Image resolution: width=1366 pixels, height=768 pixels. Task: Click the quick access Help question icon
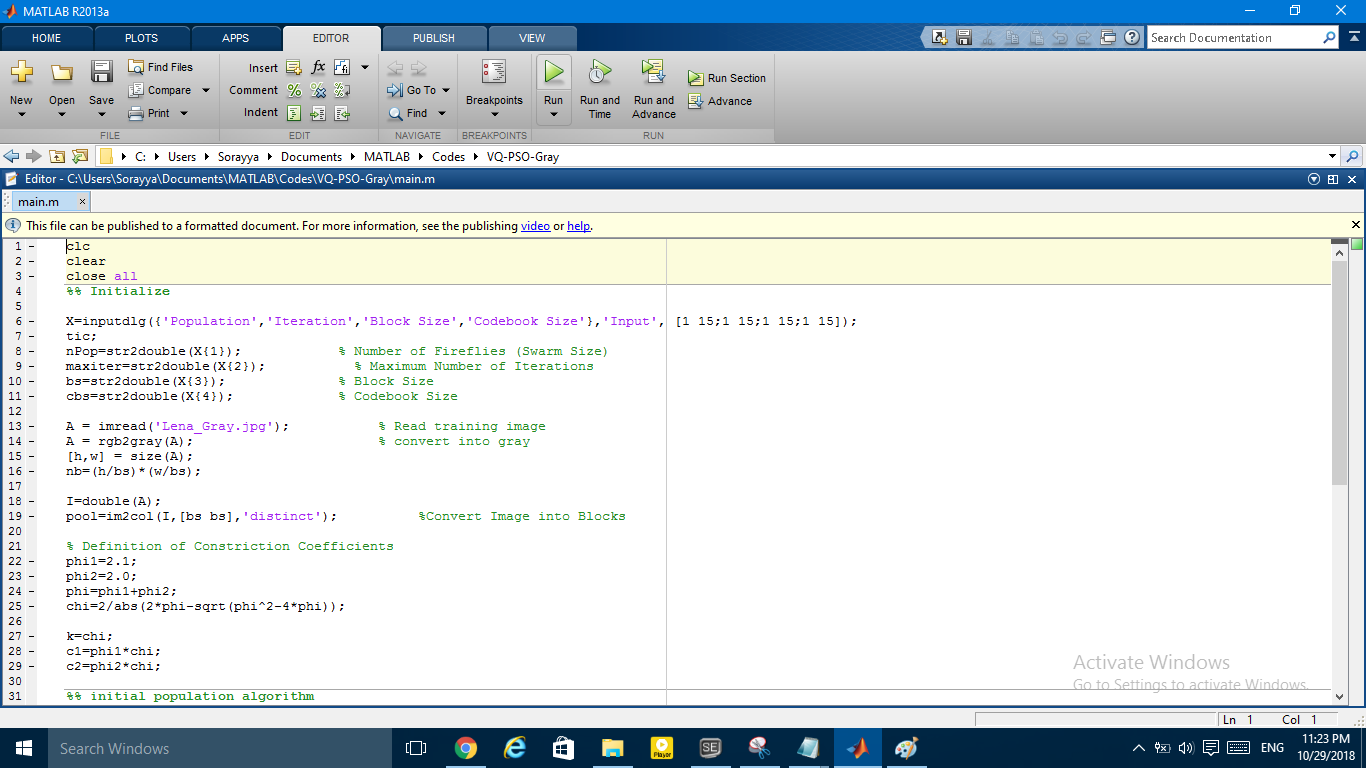coord(1132,37)
